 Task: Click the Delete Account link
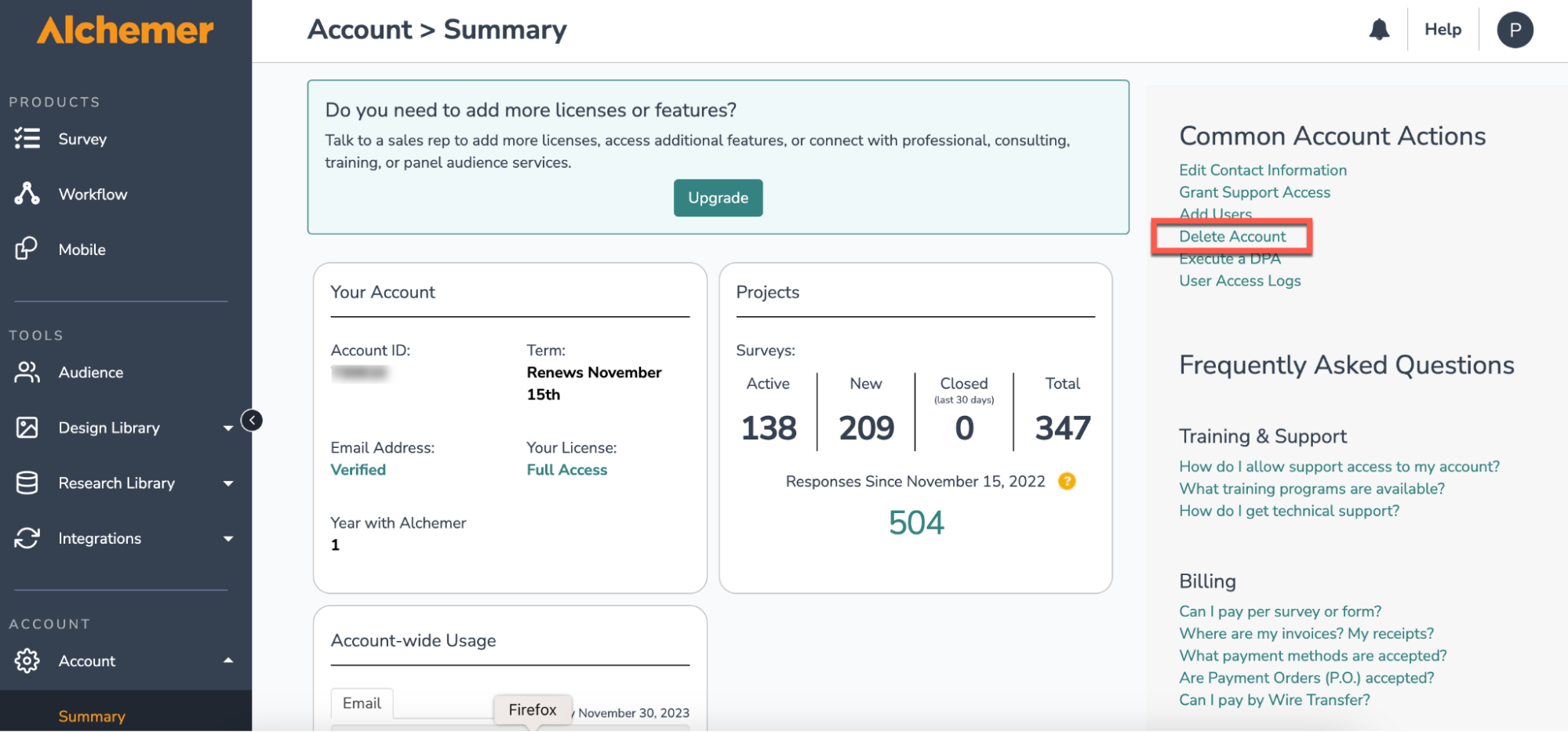point(1232,236)
